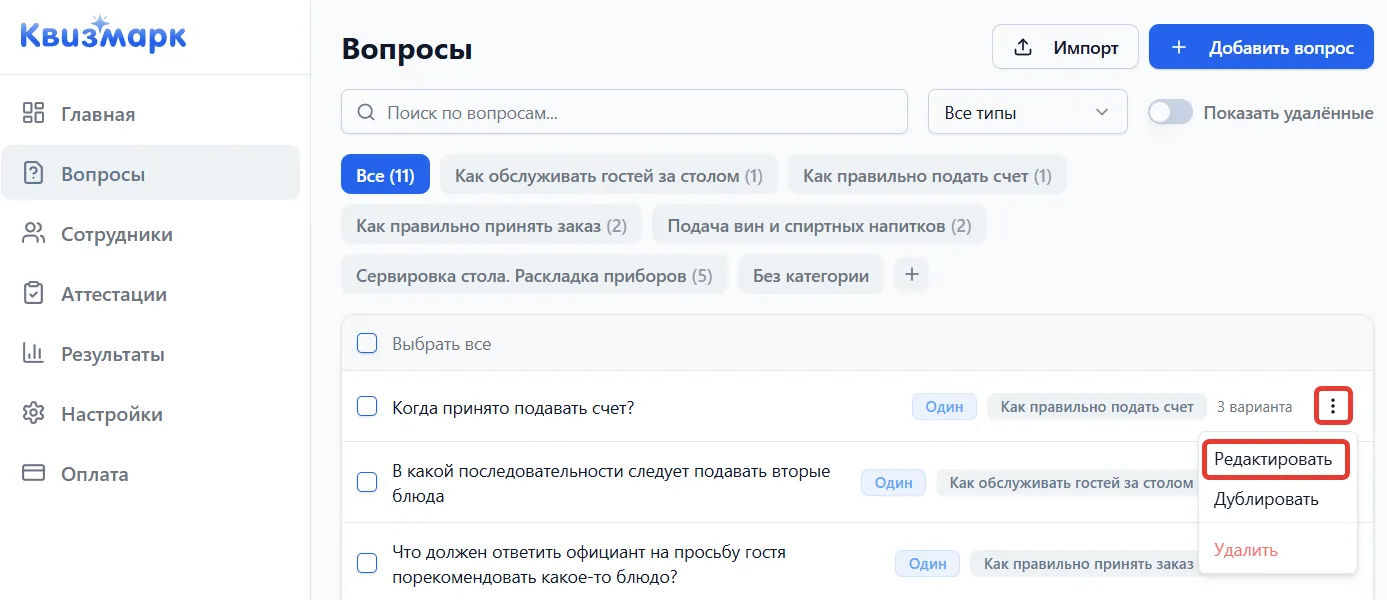
Task: Click Один badge in официант question row
Action: tap(927, 563)
